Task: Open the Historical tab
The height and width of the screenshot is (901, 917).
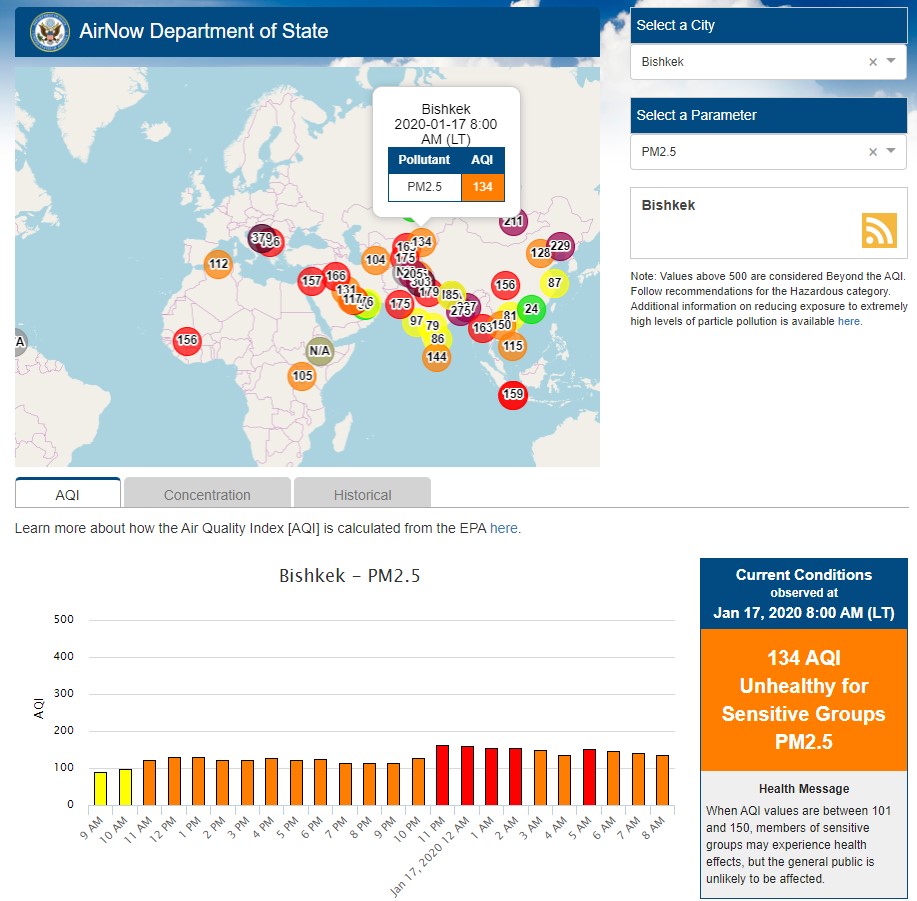Action: coord(362,494)
